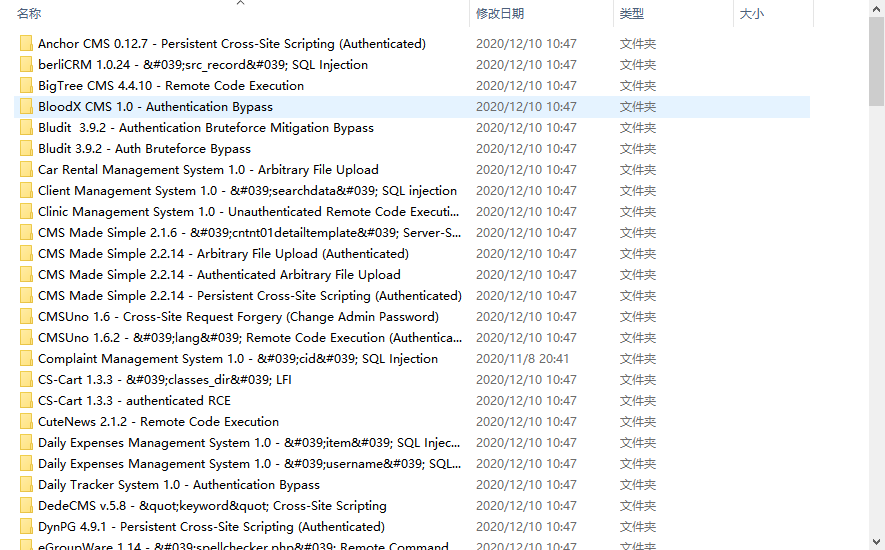Sort by 大小 column header
The height and width of the screenshot is (550, 885).
point(751,14)
